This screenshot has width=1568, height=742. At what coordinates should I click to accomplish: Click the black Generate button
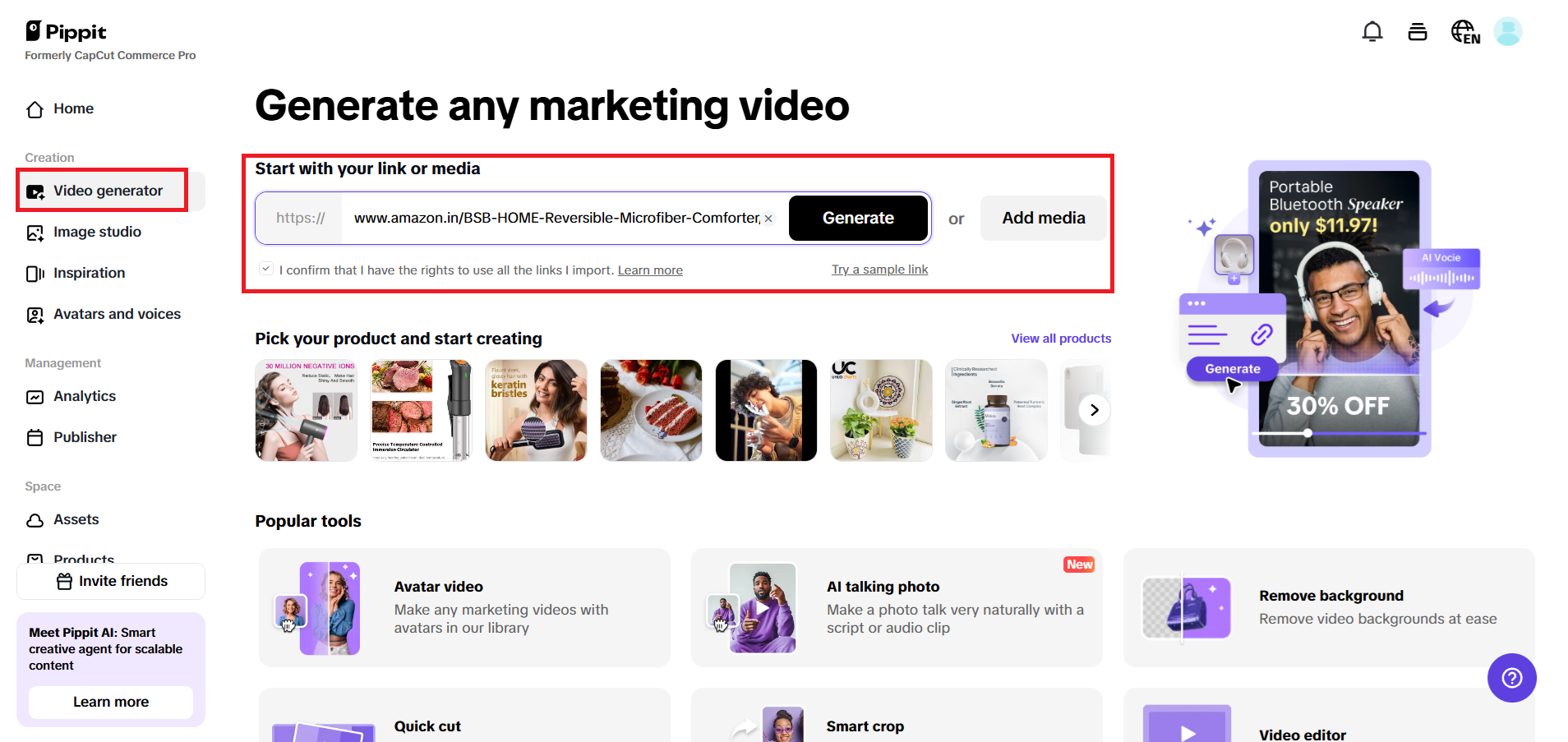tap(858, 218)
